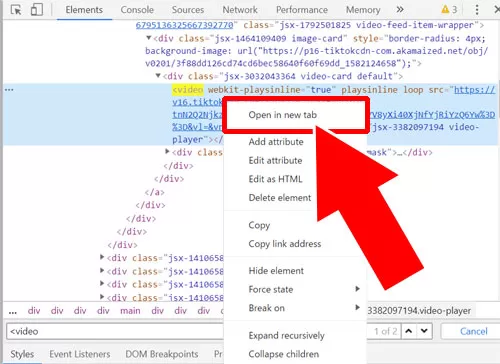Open the DOM Breakpoints pane tab
Image resolution: width=500 pixels, height=364 pixels.
point(162,354)
